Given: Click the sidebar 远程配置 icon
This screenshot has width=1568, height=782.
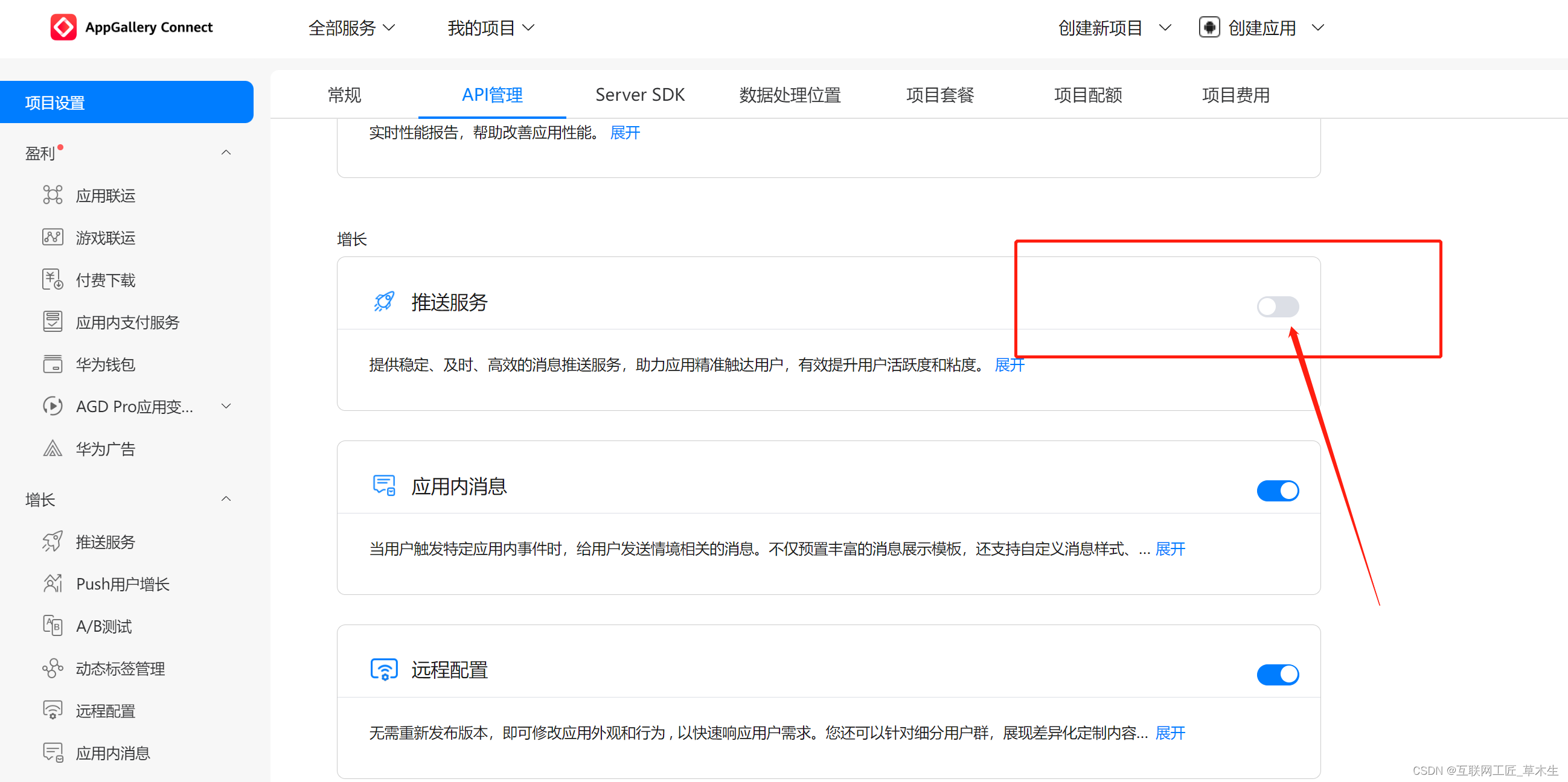Looking at the screenshot, I should (x=53, y=710).
